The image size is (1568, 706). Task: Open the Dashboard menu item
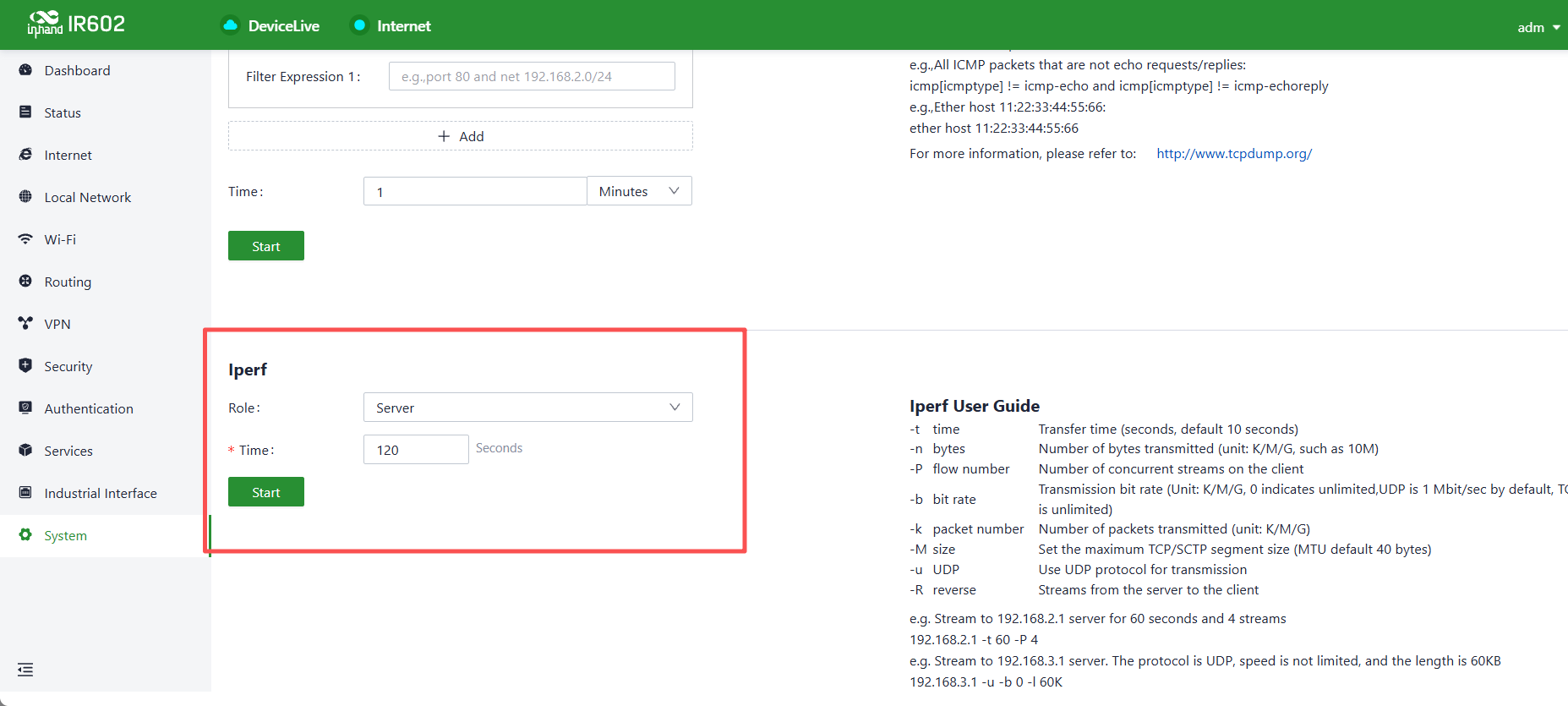pyautogui.click(x=106, y=70)
